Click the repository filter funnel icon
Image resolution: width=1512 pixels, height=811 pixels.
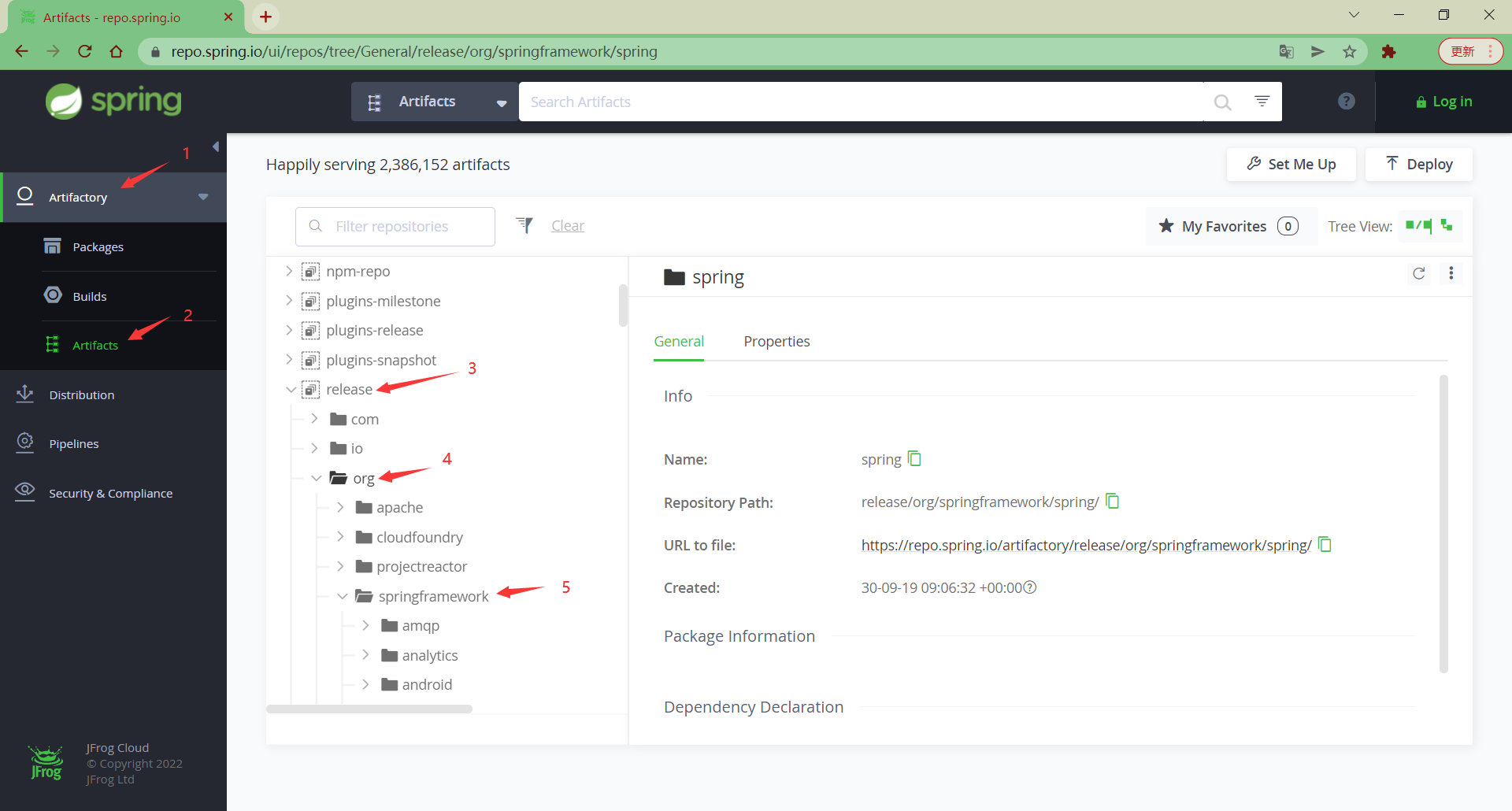point(524,225)
